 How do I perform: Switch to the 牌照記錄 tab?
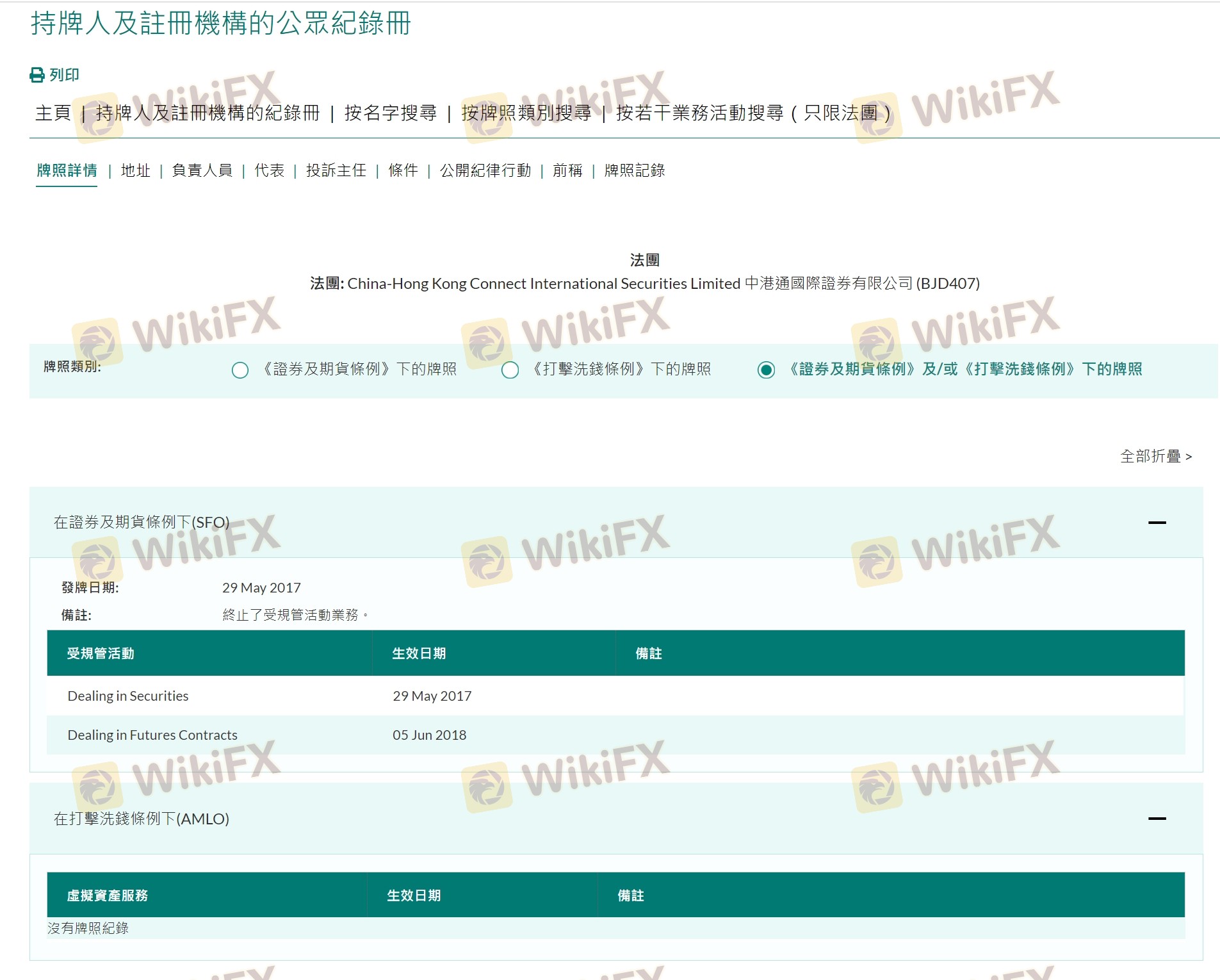point(635,170)
